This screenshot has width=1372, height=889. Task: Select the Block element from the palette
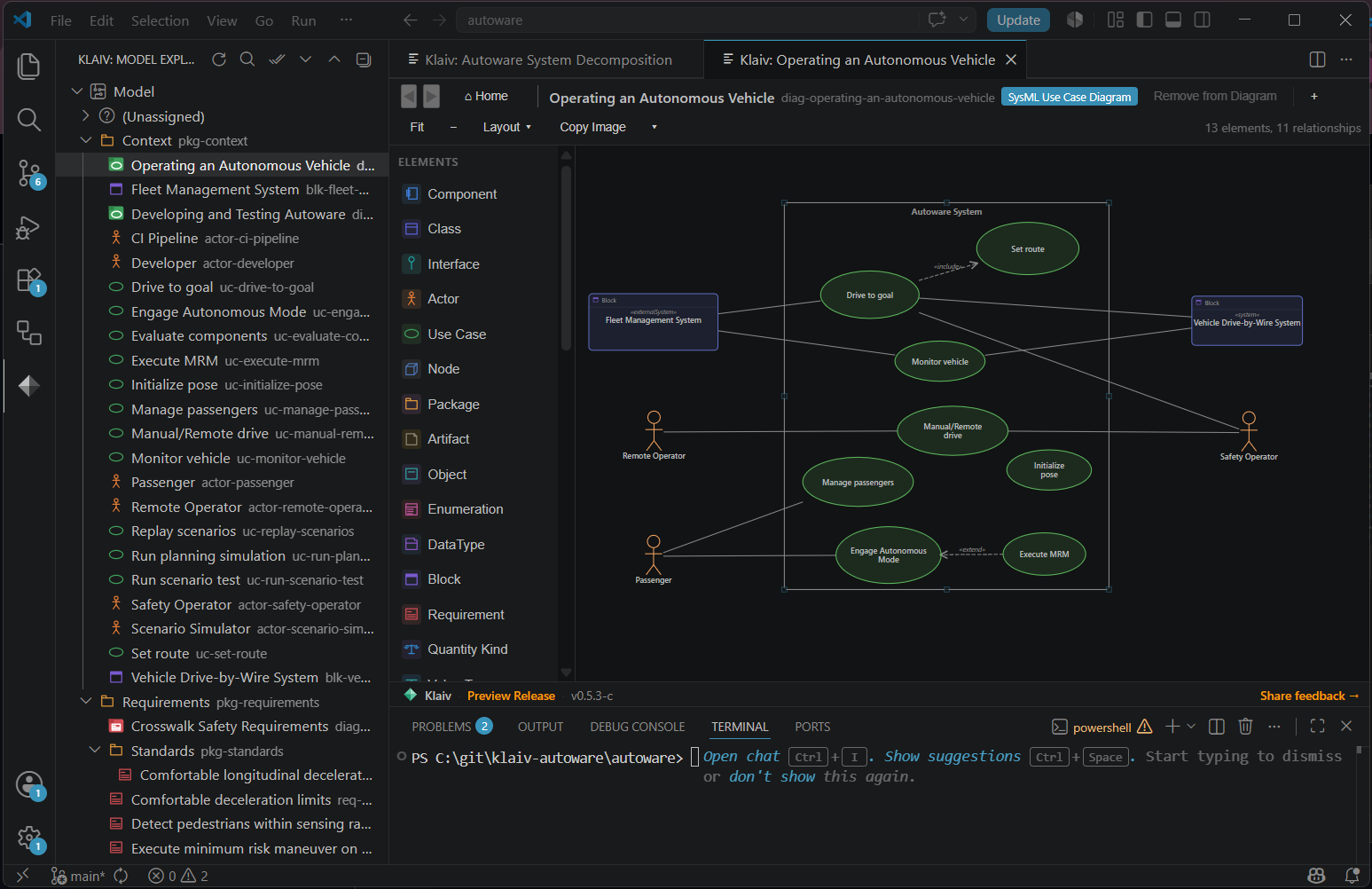coord(432,579)
